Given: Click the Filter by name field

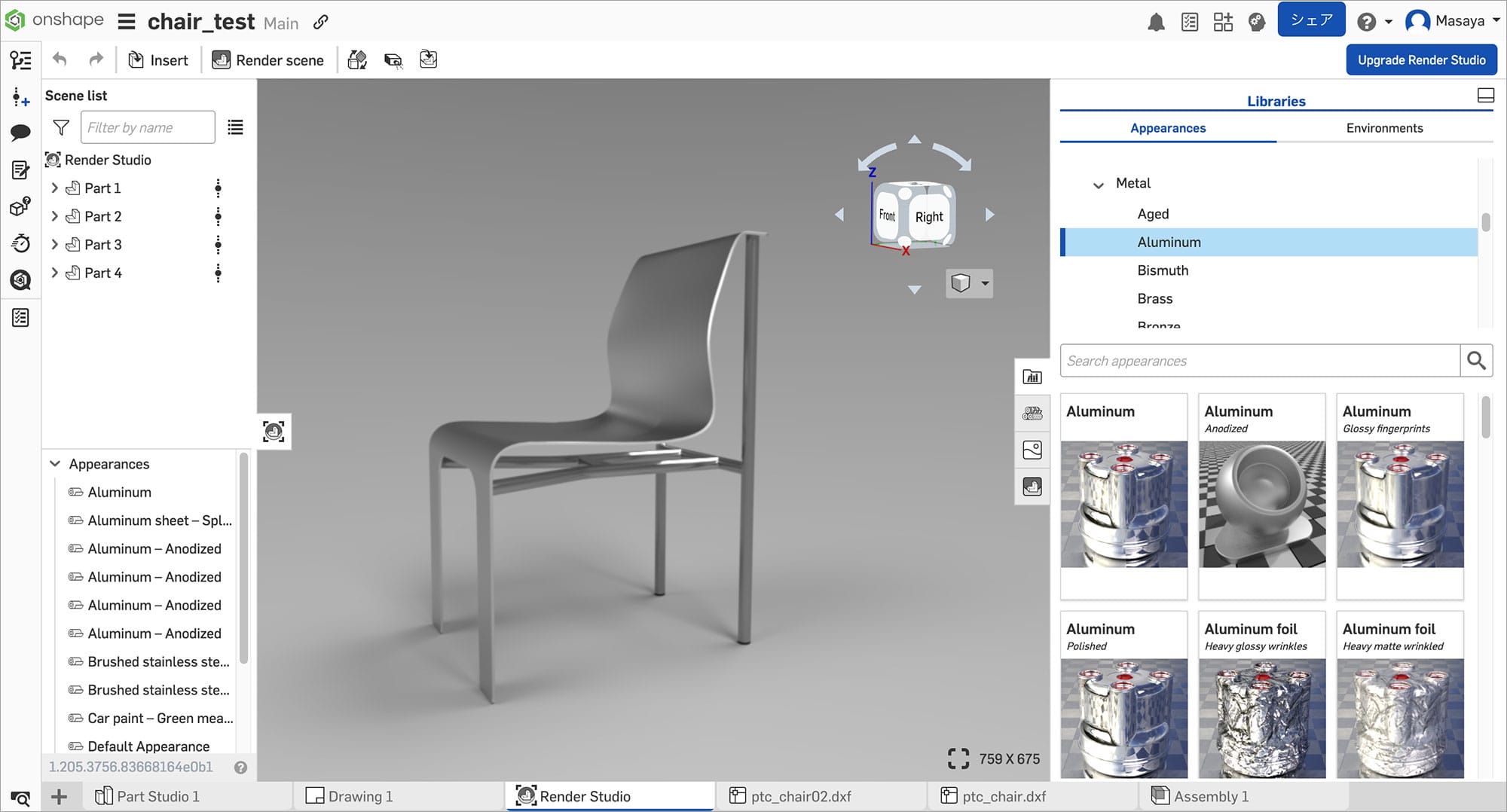Looking at the screenshot, I should point(148,127).
